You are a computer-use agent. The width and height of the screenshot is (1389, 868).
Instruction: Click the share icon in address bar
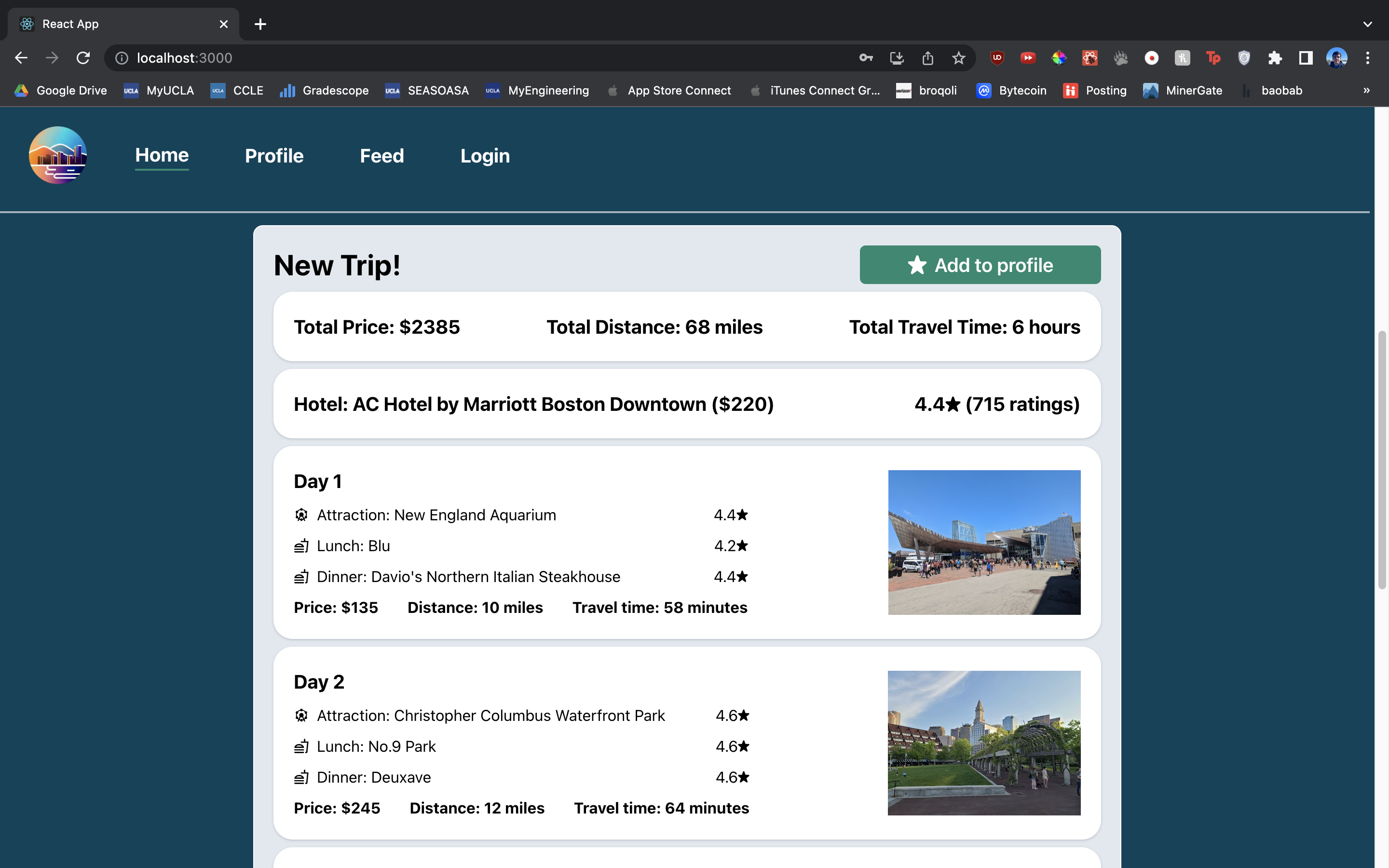[x=927, y=58]
